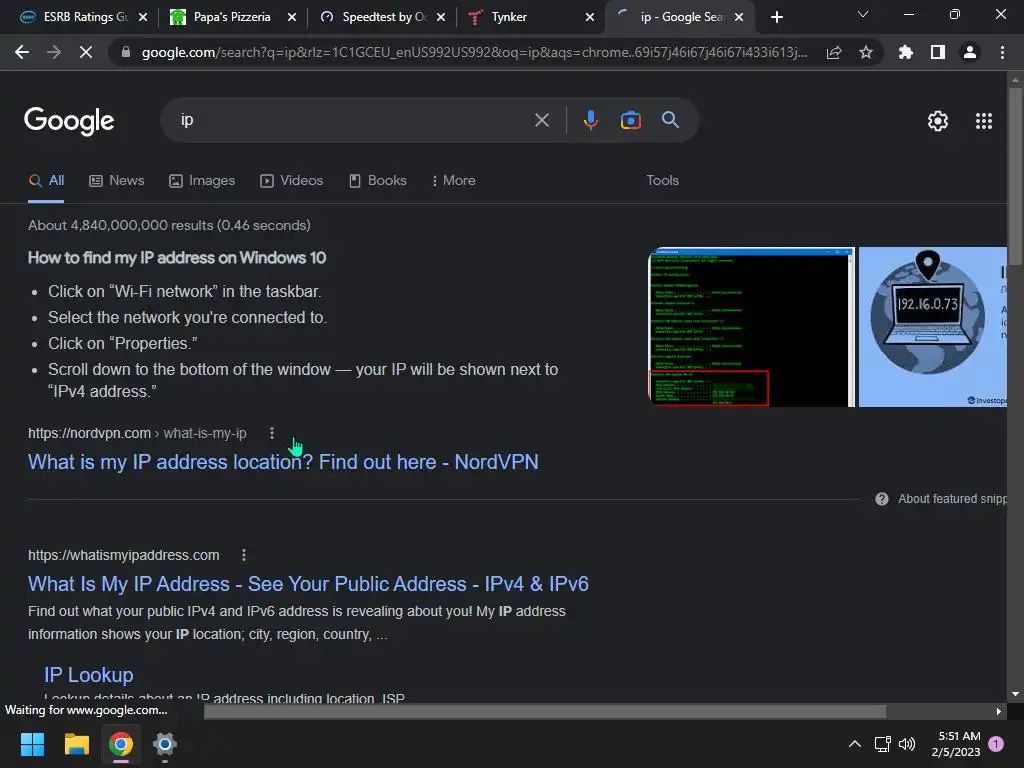
Task: Open the volume control in the tray
Action: (x=907, y=744)
